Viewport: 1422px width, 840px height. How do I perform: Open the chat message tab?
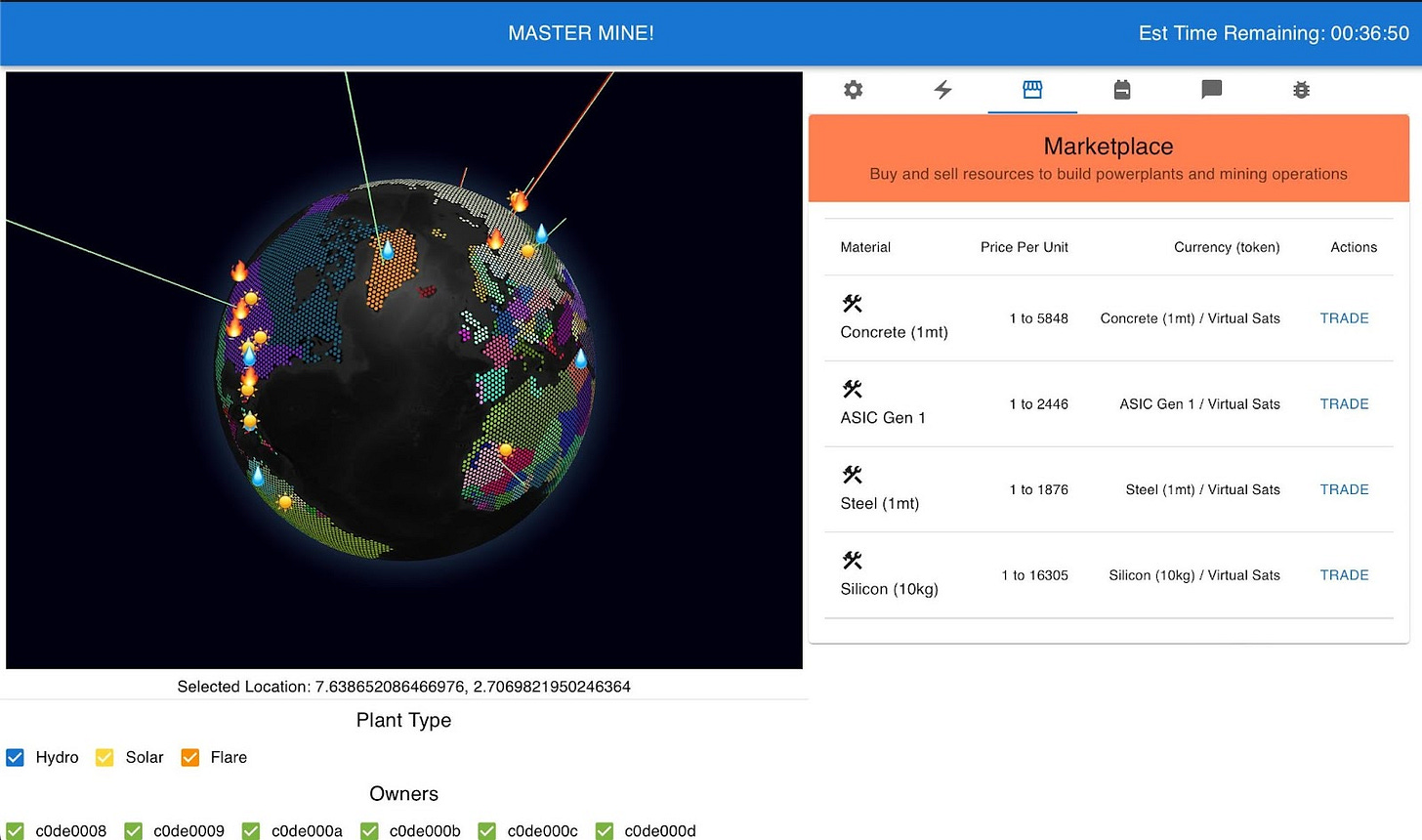point(1211,90)
